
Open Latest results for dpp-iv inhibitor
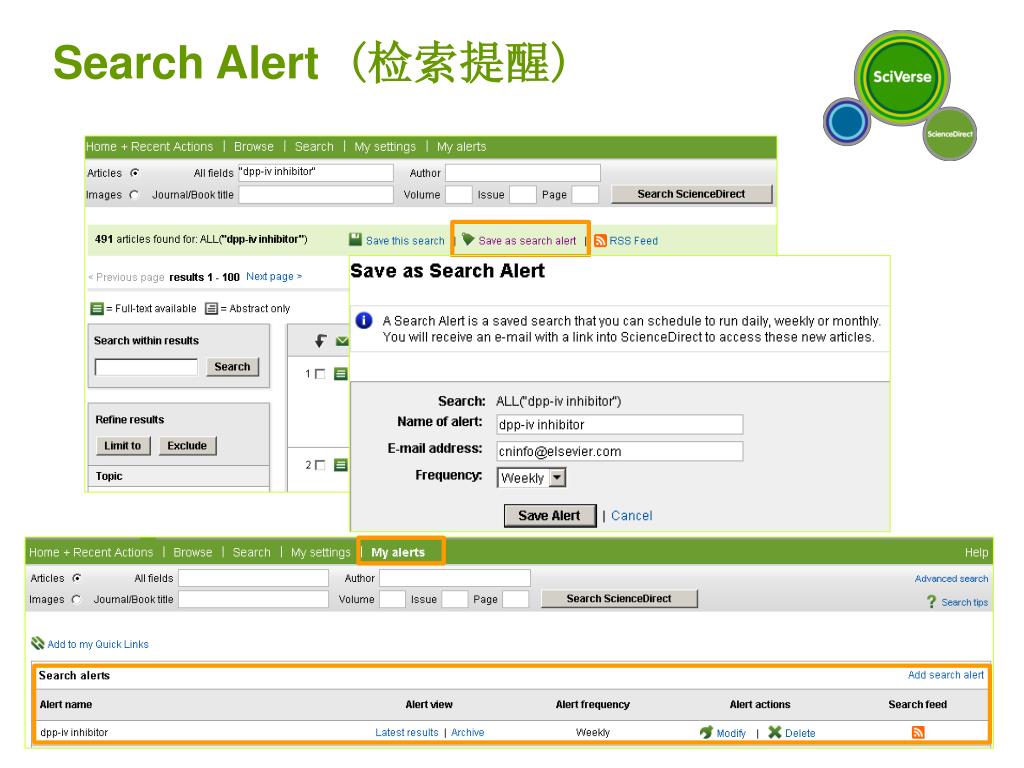pos(406,732)
